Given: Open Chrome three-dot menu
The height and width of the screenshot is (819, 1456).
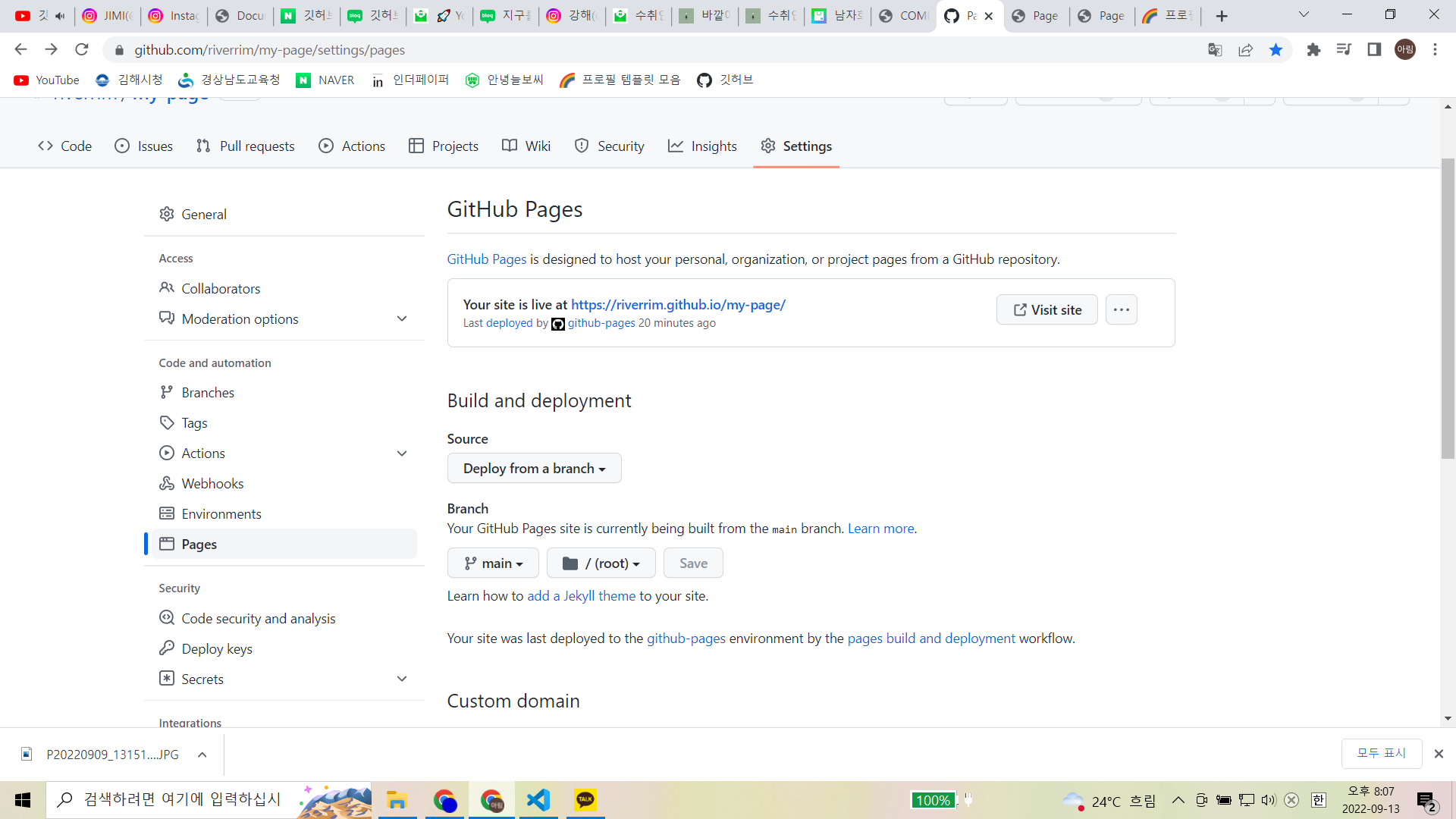Looking at the screenshot, I should pos(1435,49).
